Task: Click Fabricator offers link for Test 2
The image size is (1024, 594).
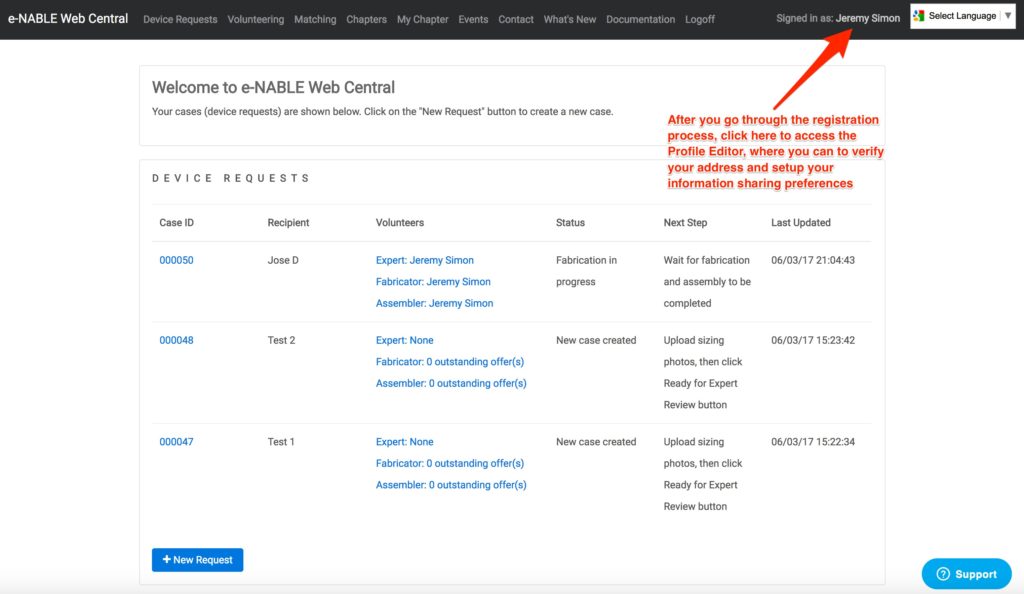Action: point(449,362)
